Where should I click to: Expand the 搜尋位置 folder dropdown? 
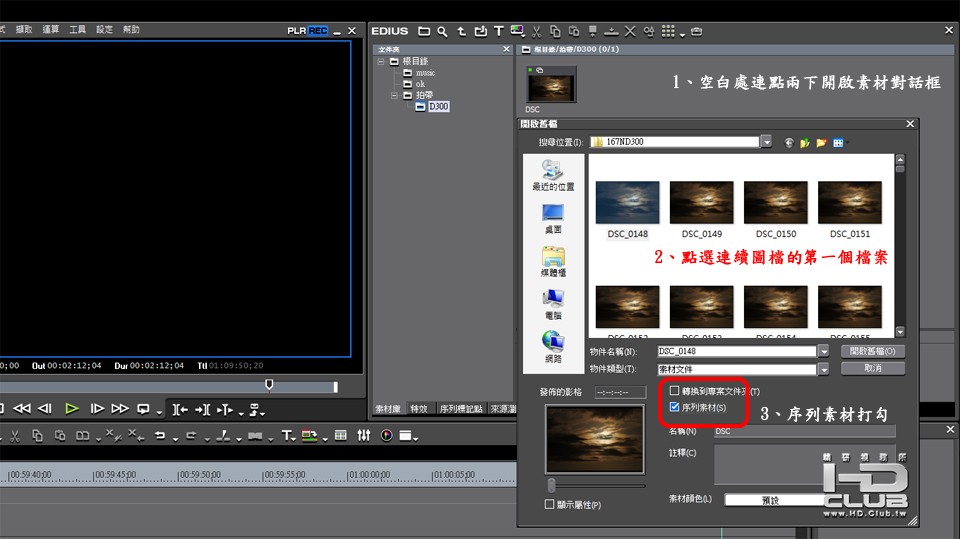(x=766, y=142)
